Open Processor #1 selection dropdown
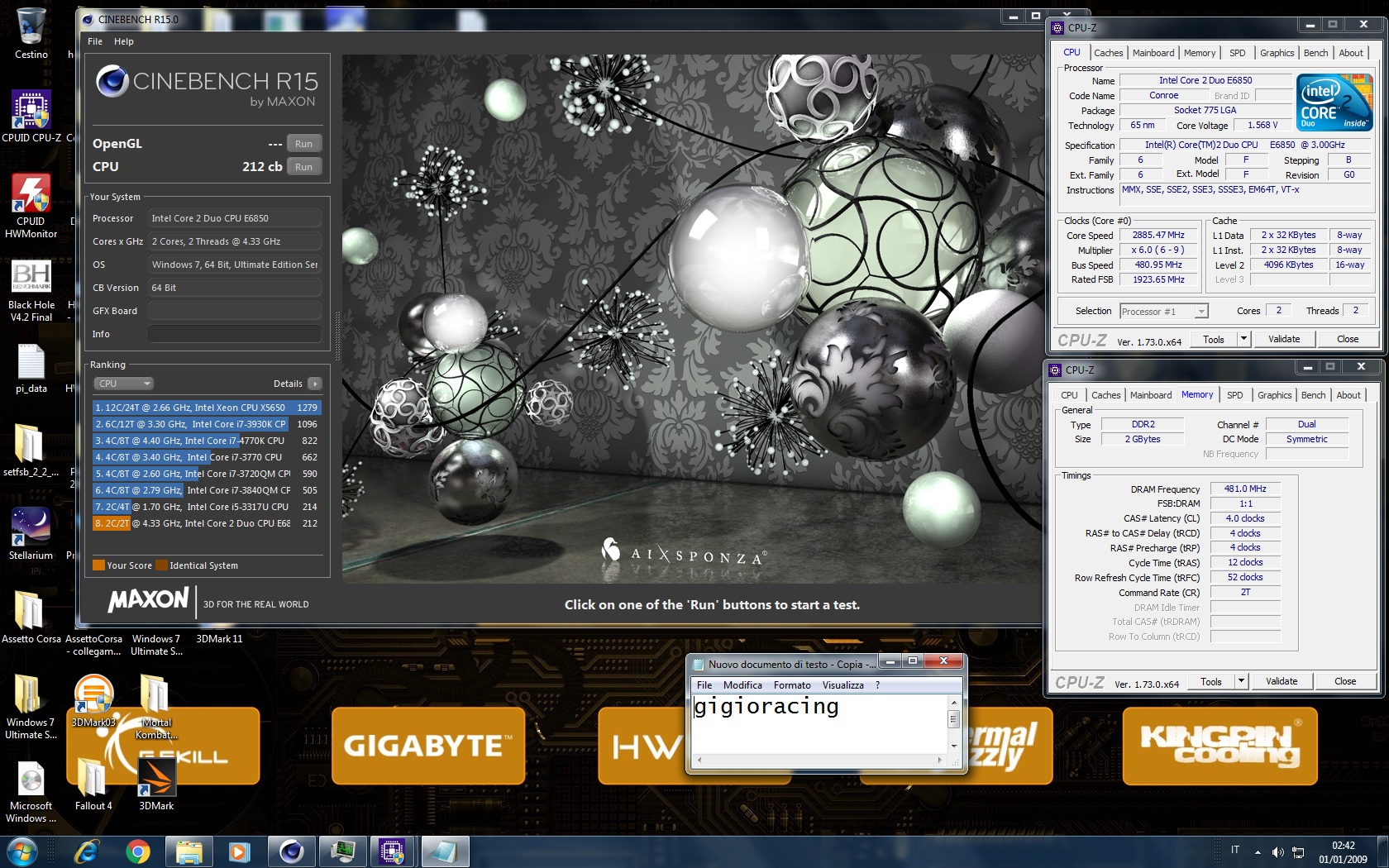The image size is (1389, 868). (x=1164, y=312)
